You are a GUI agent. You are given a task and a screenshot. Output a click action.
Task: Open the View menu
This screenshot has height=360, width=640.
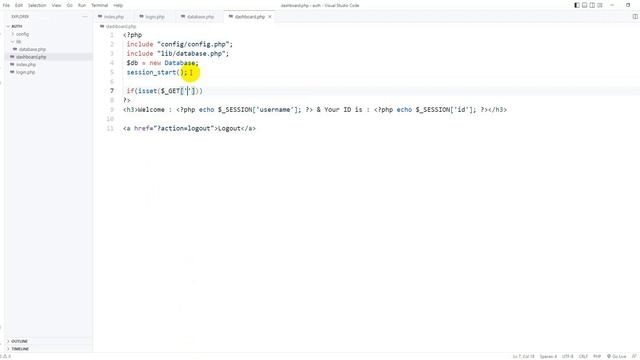click(56, 5)
